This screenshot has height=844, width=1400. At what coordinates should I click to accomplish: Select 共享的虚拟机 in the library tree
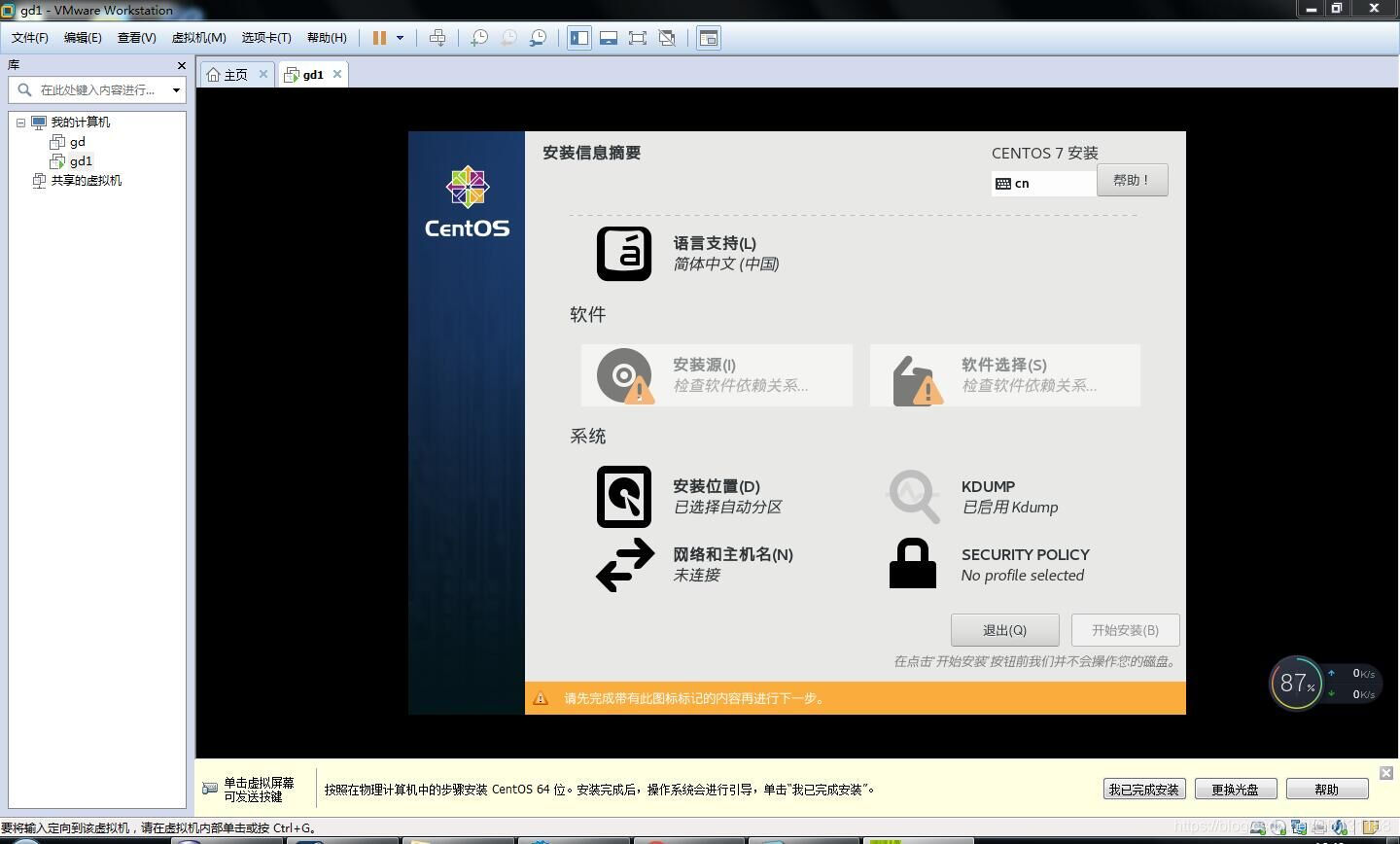(86, 181)
